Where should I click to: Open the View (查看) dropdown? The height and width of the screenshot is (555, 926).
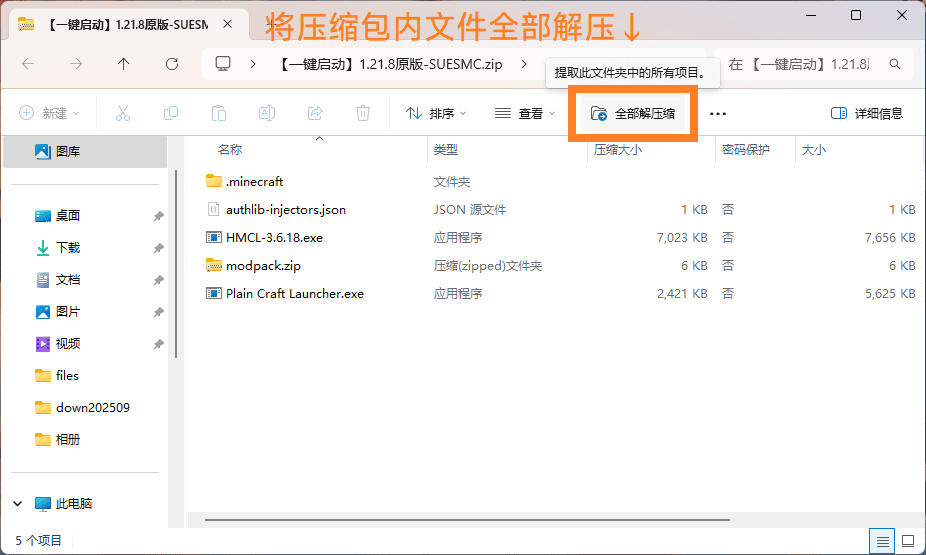pos(525,114)
